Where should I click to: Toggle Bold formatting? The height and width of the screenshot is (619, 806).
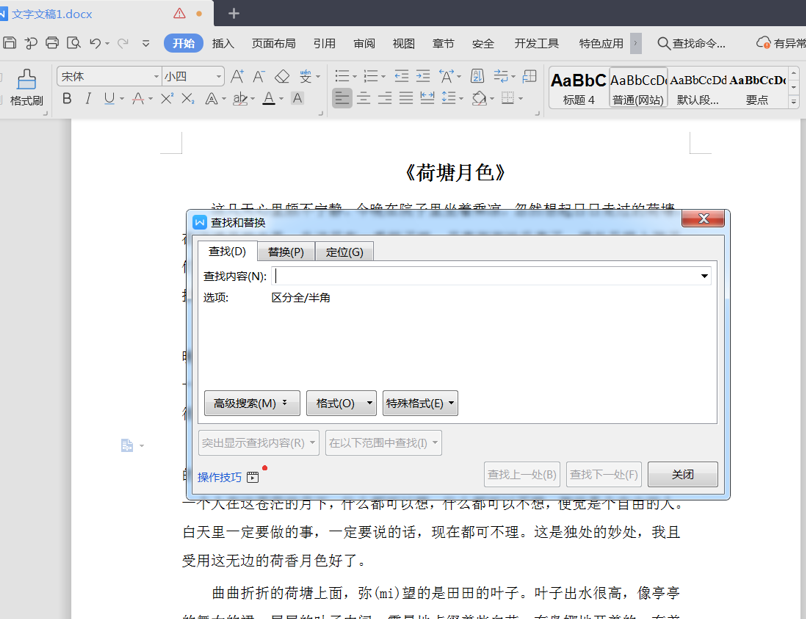[x=67, y=98]
